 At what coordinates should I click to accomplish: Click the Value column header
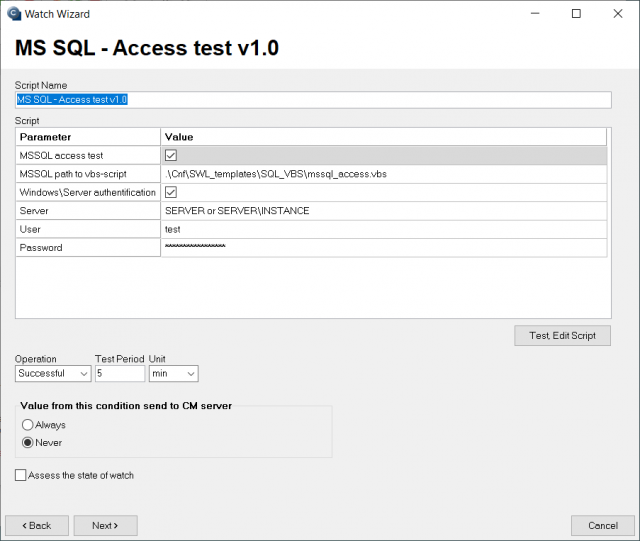(384, 137)
